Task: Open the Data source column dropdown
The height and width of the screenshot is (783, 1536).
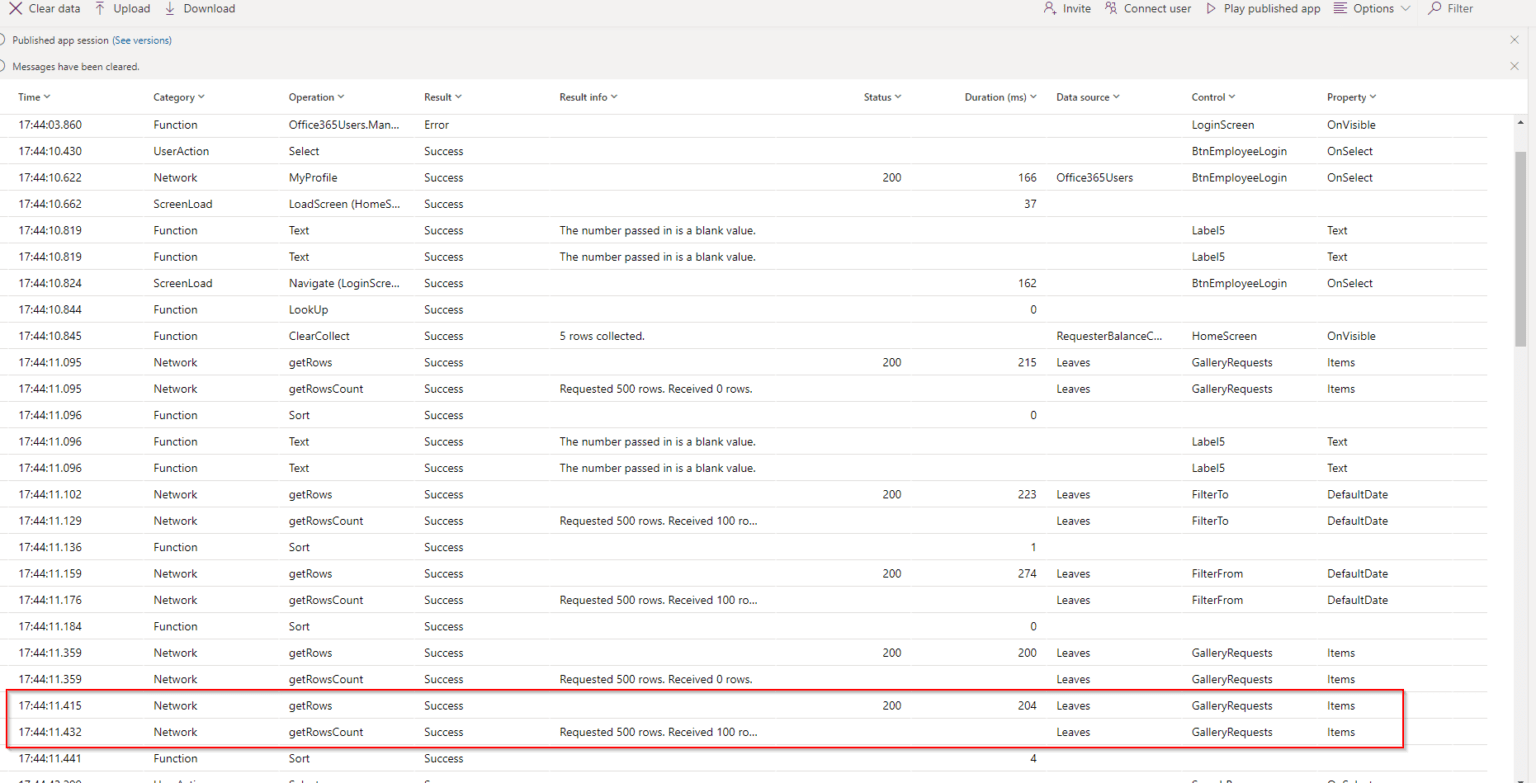Action: [1116, 97]
